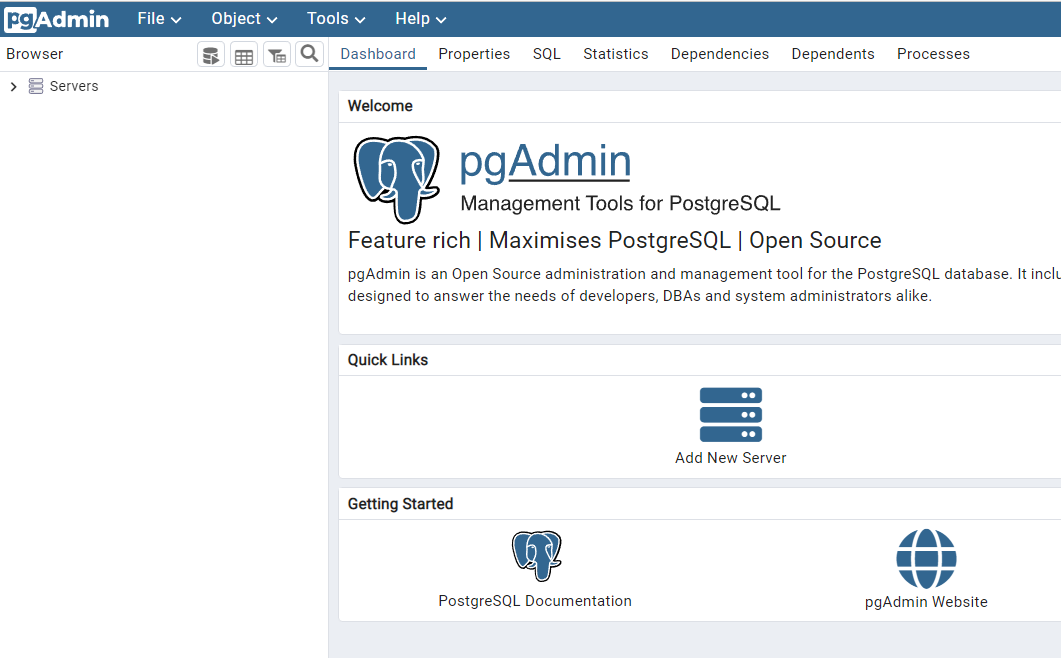This screenshot has width=1062, height=658.
Task: Click the Servers stack icon in tree
Action: tap(36, 86)
